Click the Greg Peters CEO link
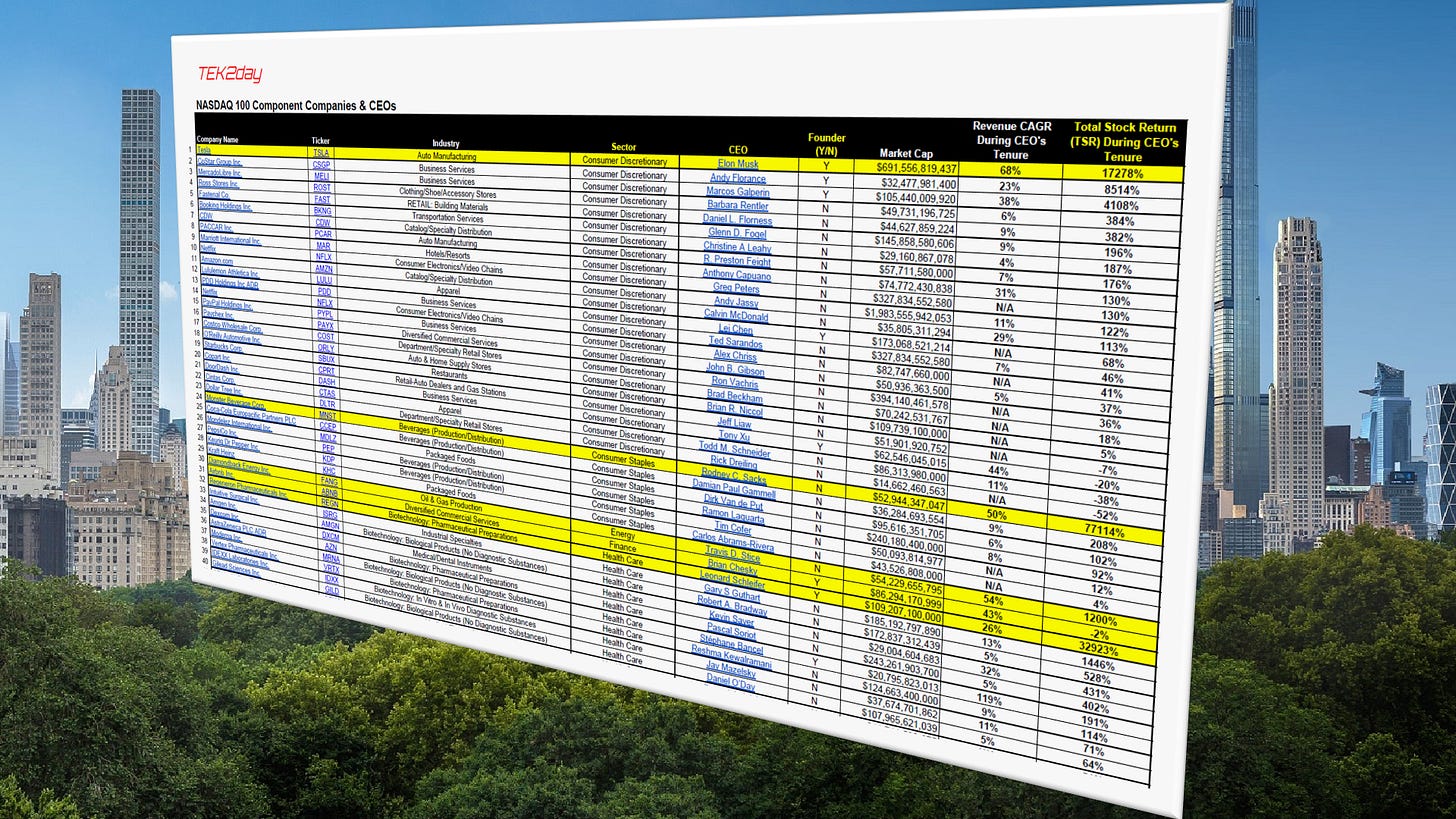Viewport: 1456px width, 819px height. [x=736, y=288]
